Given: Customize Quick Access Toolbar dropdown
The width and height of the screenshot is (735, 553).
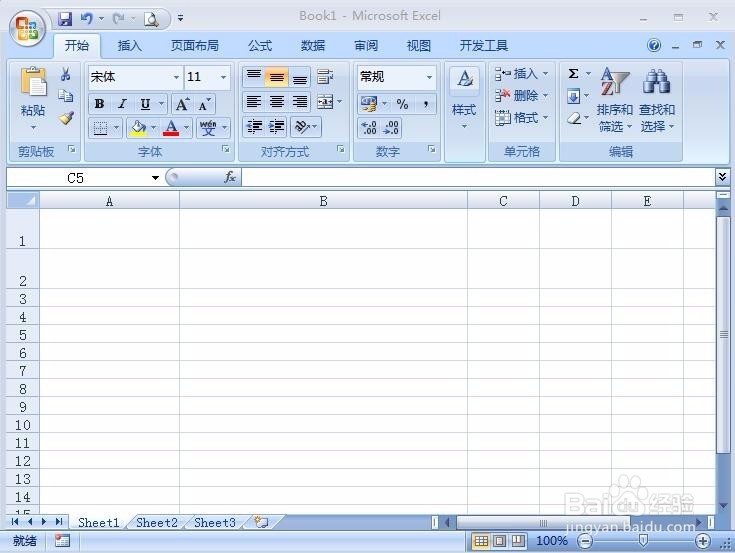Looking at the screenshot, I should 180,19.
